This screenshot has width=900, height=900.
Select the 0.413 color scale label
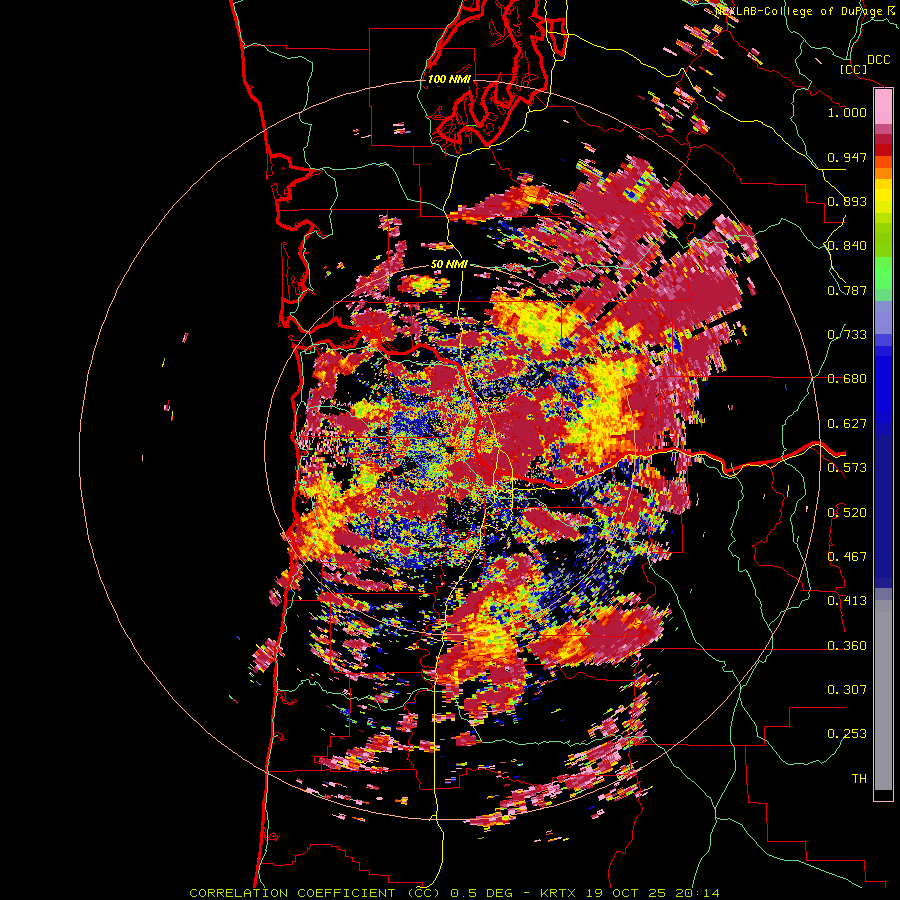pos(847,601)
